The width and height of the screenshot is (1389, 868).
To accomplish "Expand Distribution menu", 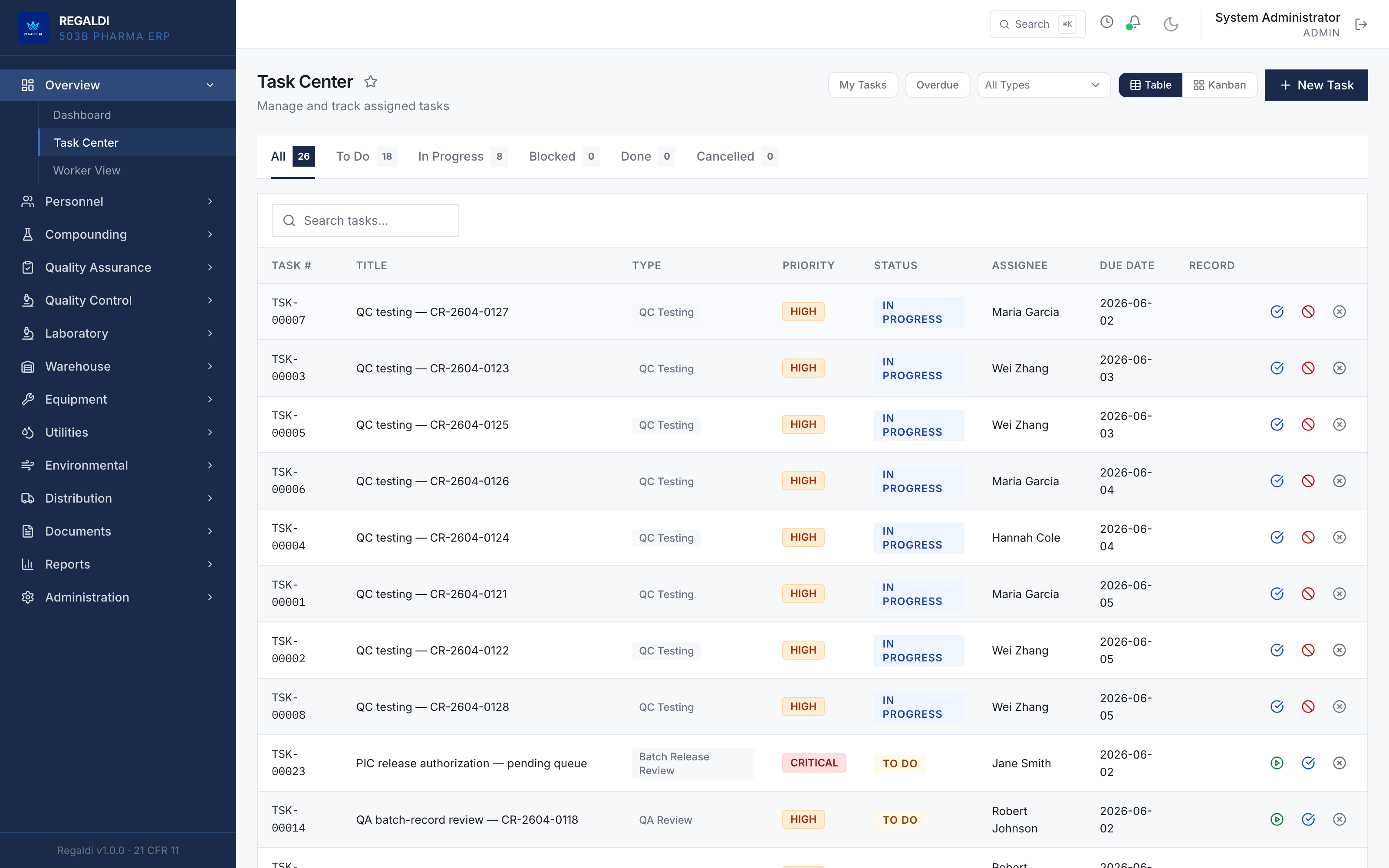I will coord(118,498).
